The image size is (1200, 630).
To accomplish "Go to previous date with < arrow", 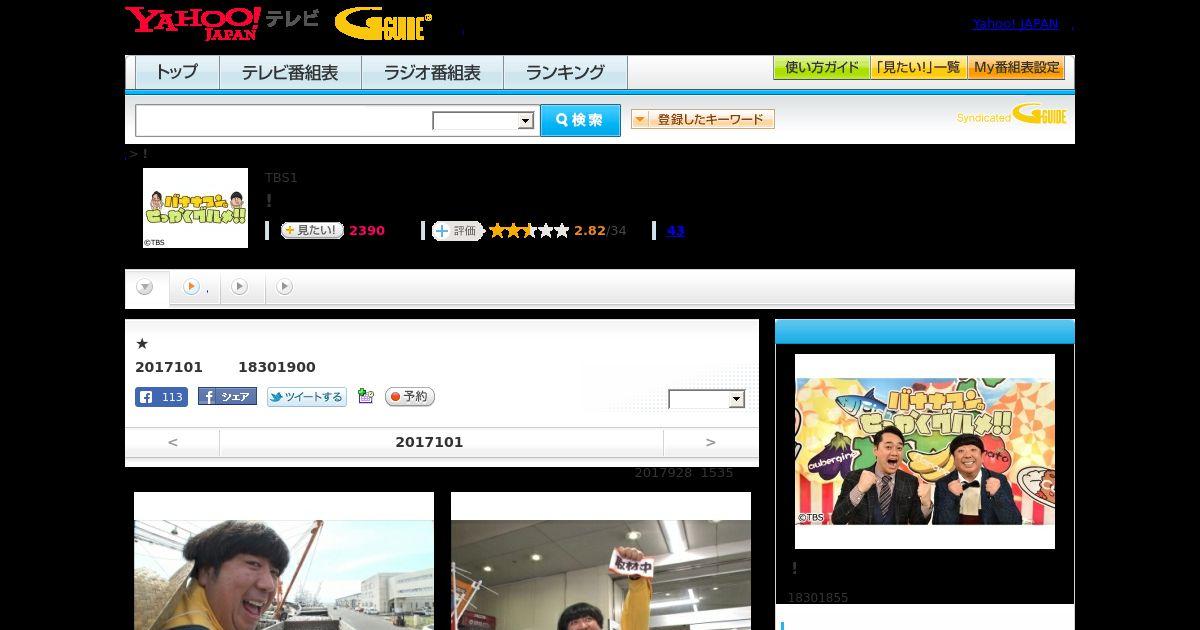I will (173, 442).
